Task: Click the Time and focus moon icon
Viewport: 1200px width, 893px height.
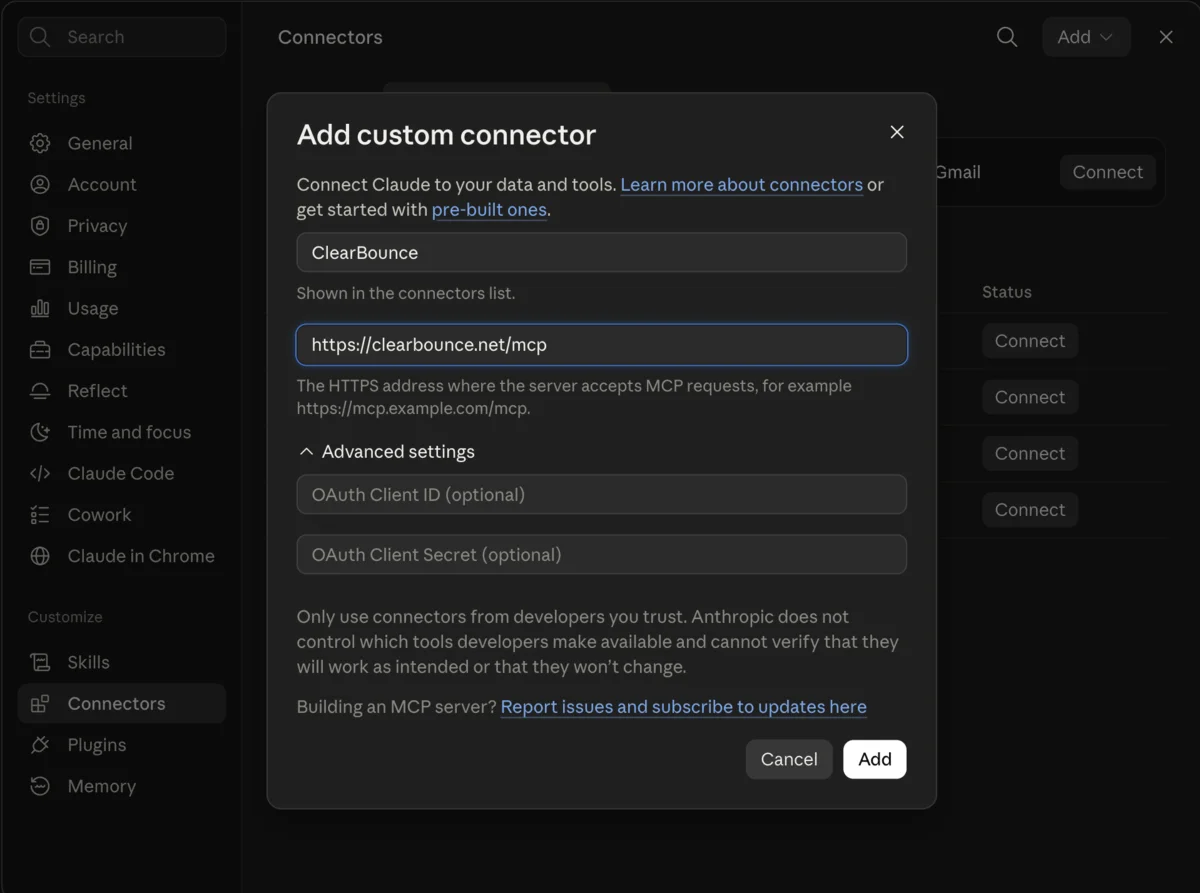Action: click(x=40, y=432)
